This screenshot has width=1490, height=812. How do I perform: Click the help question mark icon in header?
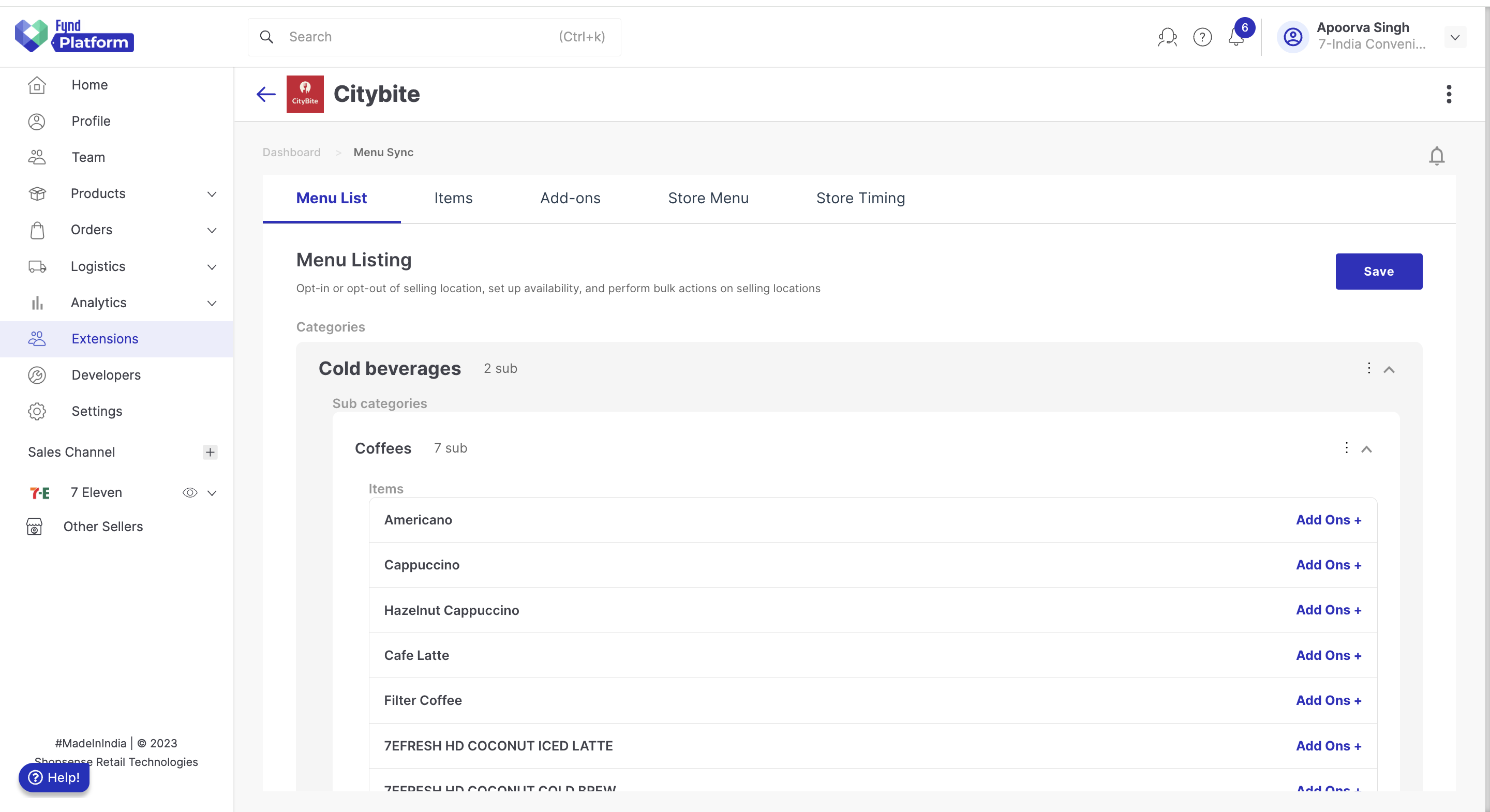tap(1202, 37)
